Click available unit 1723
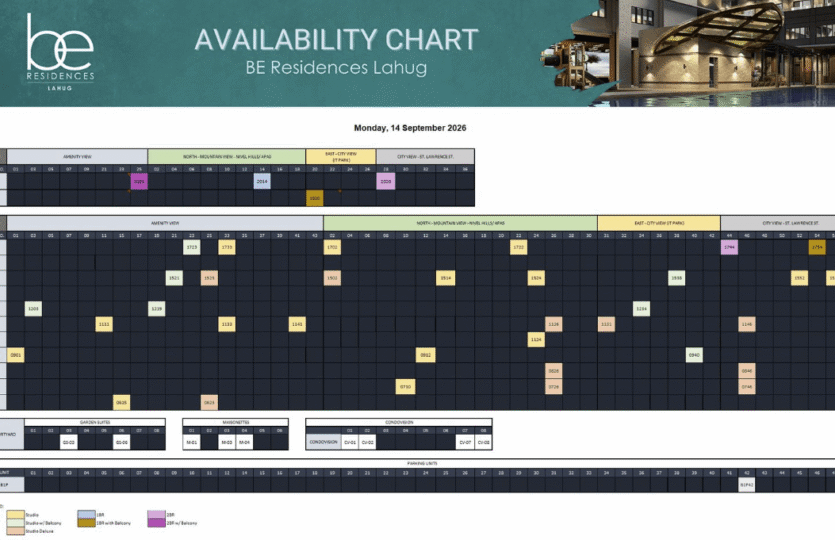This screenshot has width=835, height=540. (x=192, y=247)
